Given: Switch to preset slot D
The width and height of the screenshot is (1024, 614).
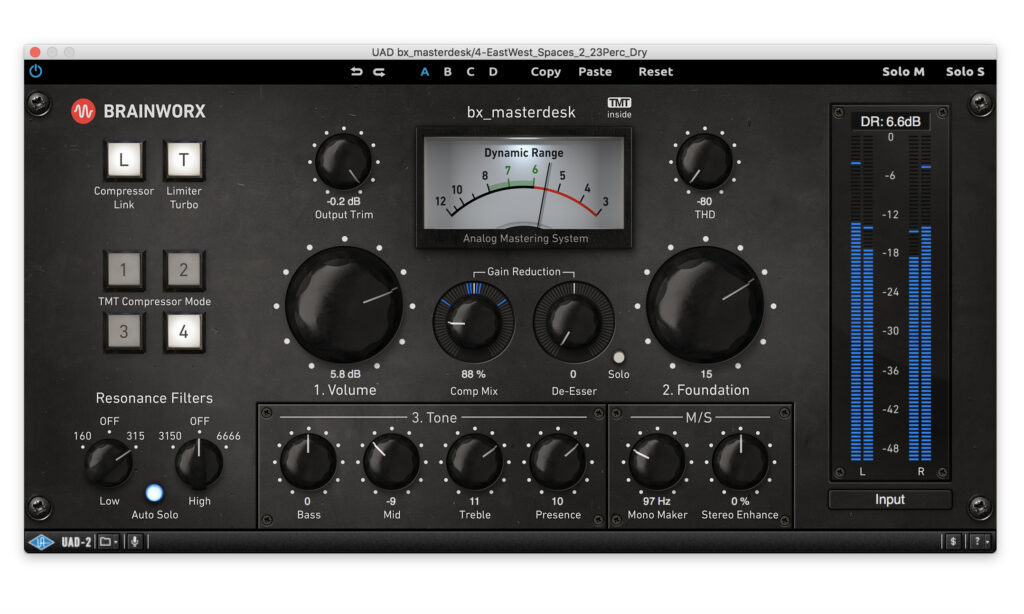Looking at the screenshot, I should pyautogui.click(x=493, y=72).
